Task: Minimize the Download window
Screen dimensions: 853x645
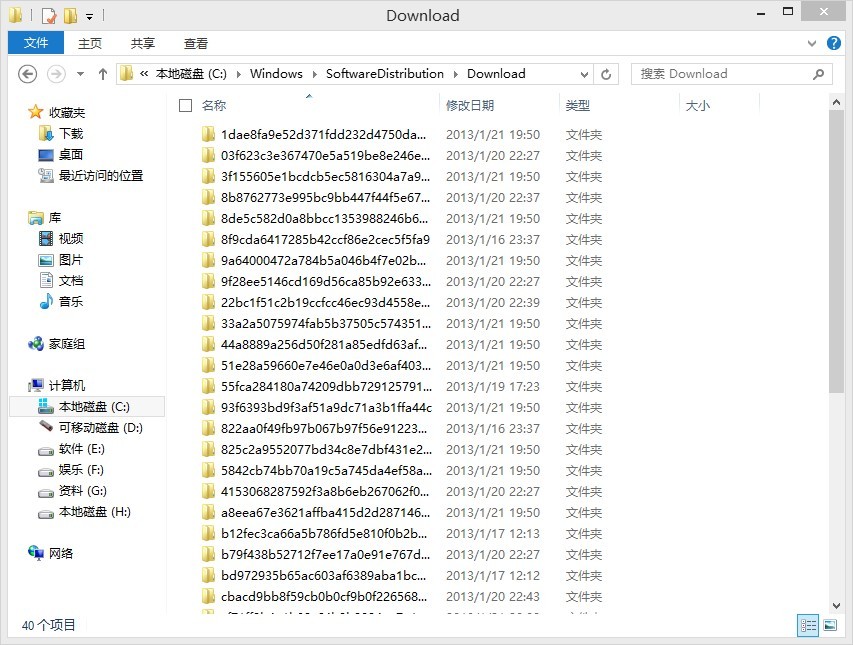Action: 761,13
